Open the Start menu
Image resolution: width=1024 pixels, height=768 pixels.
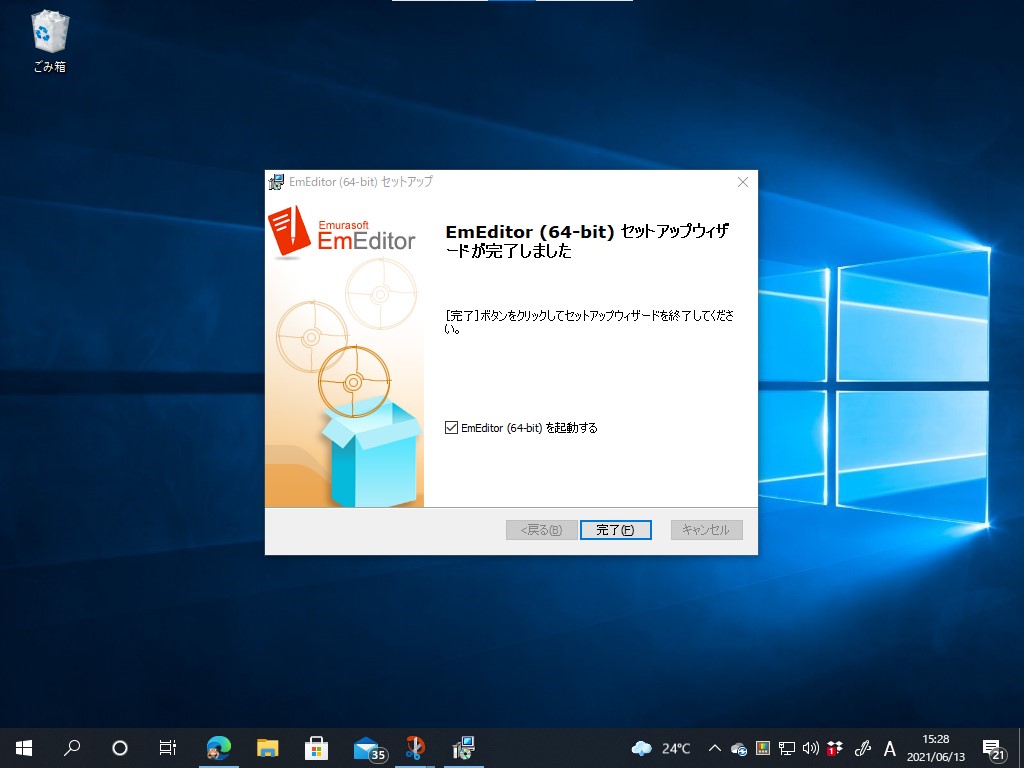tap(23, 747)
